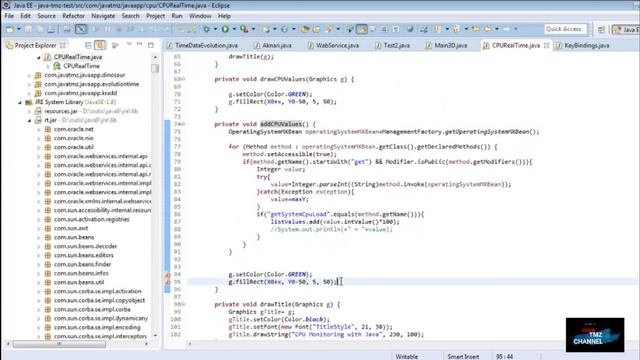Open the File menu

[9, 16]
